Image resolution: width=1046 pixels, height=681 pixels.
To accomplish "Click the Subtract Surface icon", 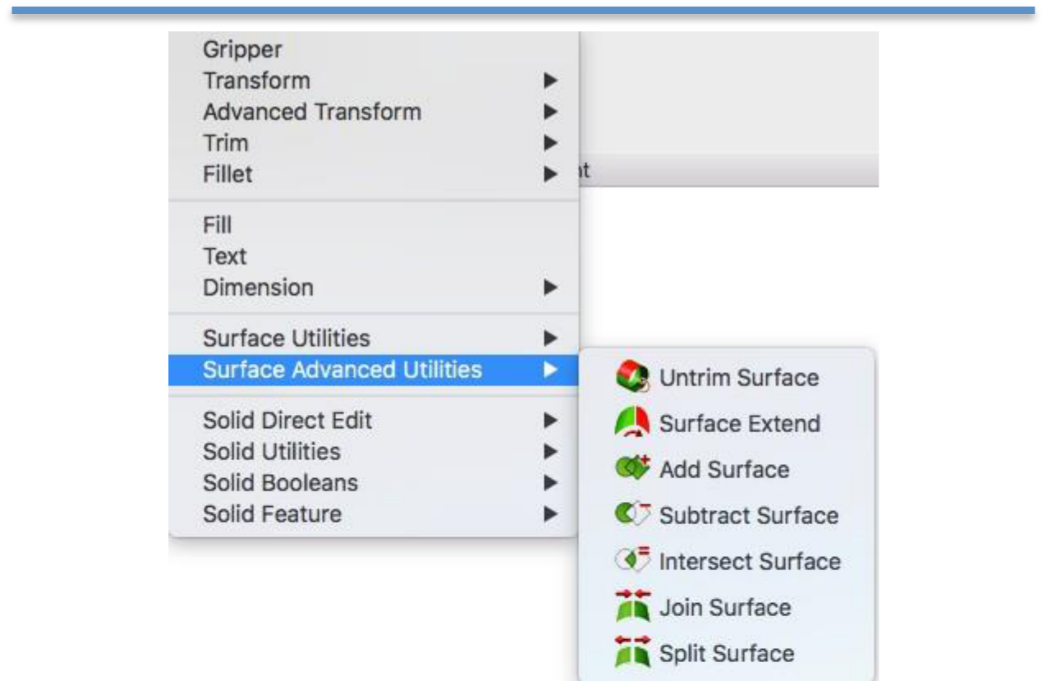I will tap(632, 515).
